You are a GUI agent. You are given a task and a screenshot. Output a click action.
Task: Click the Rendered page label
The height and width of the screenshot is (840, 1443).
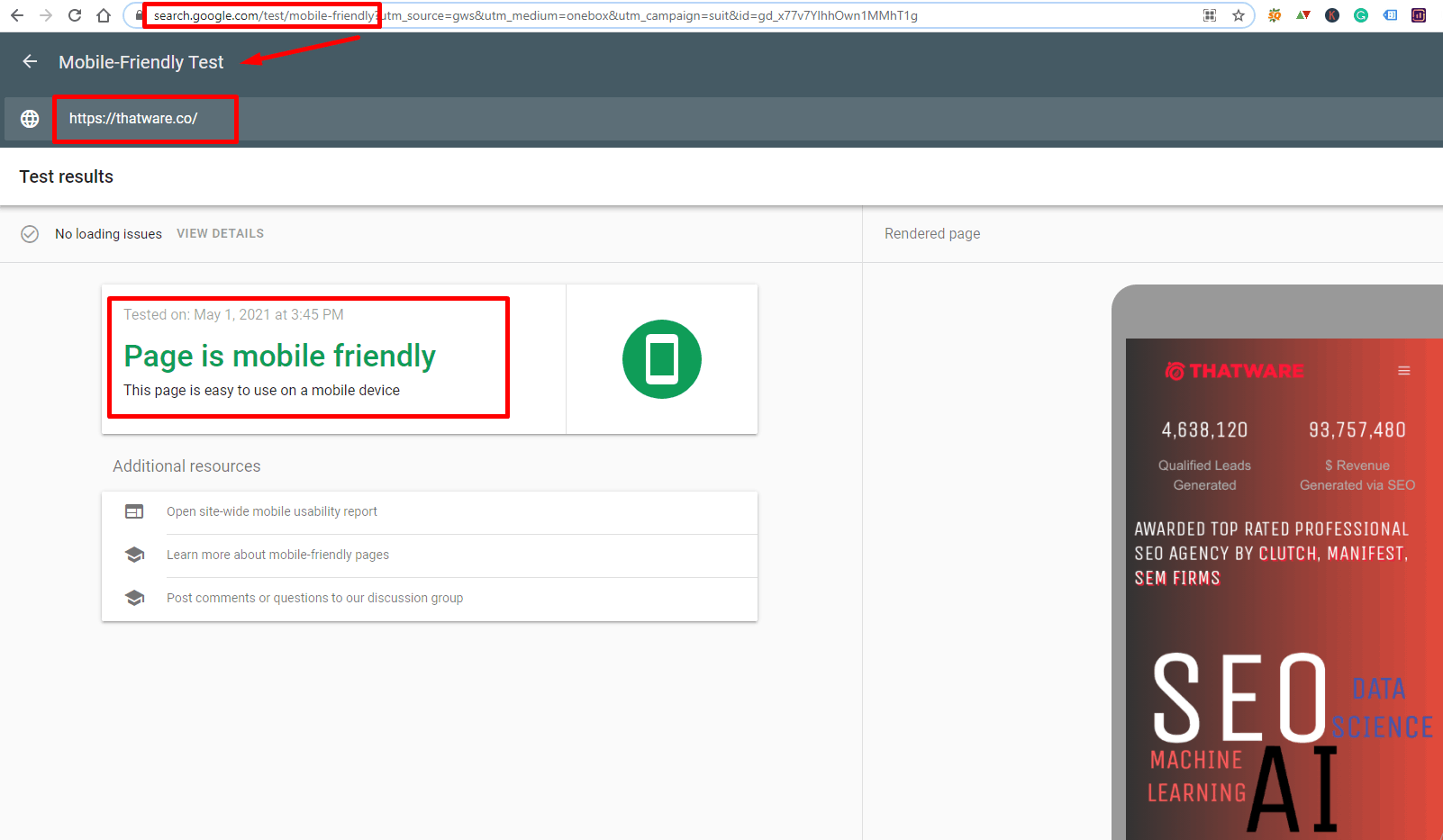point(932,233)
